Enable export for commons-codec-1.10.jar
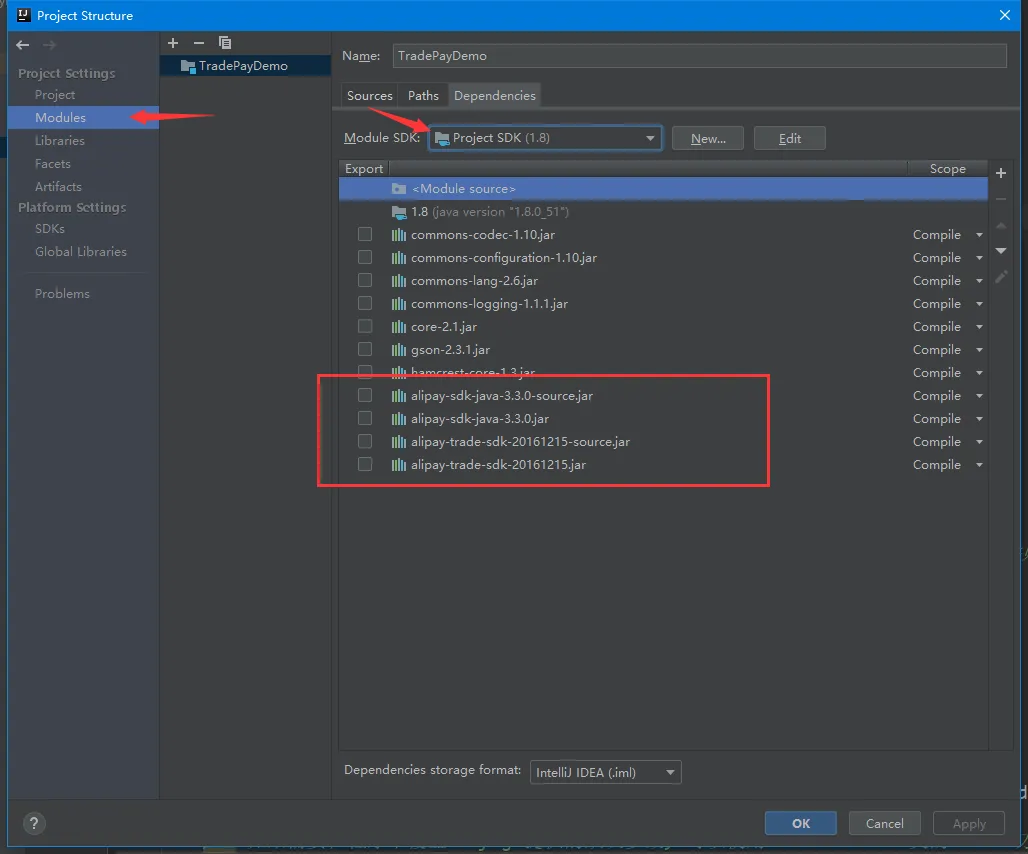1028x854 pixels. pos(365,234)
